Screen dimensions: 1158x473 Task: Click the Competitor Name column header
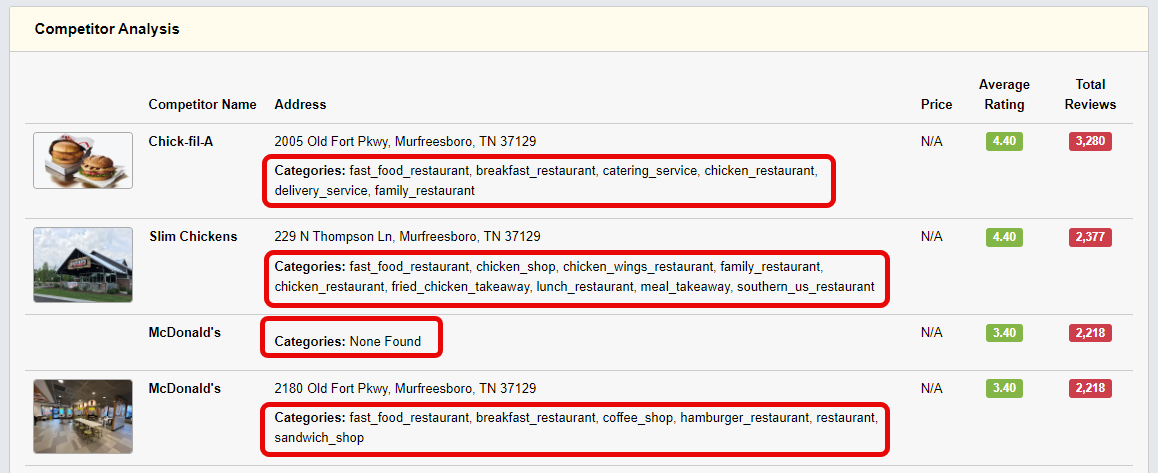tap(202, 104)
